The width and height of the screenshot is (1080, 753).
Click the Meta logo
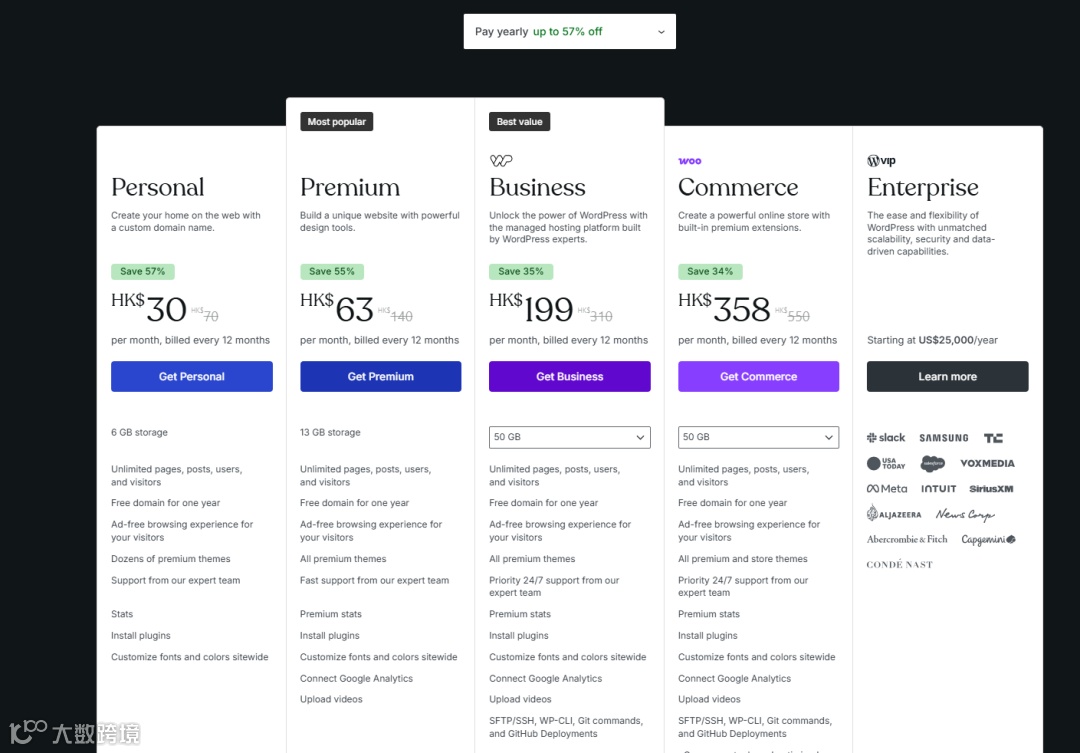887,488
